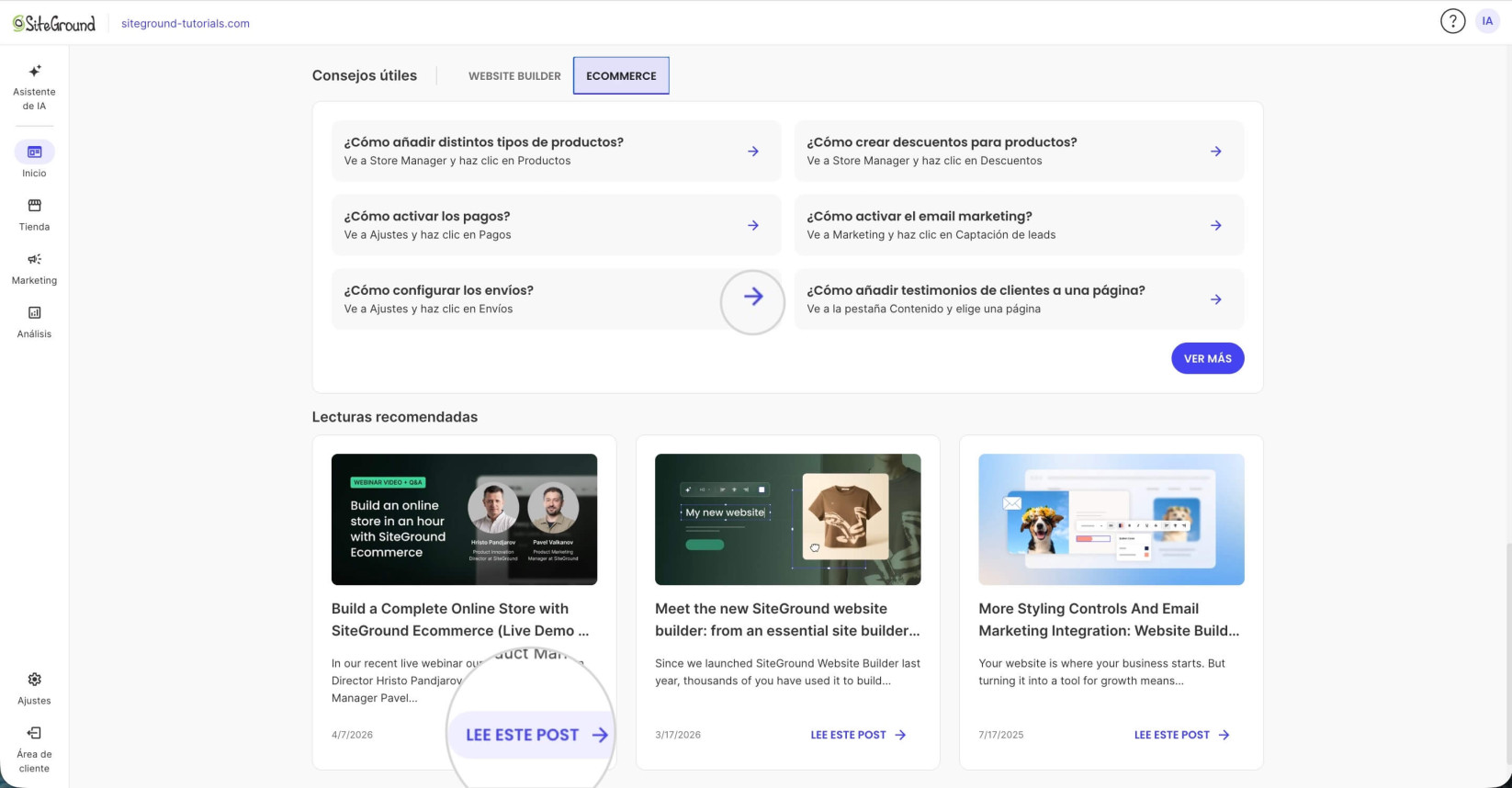Open the Asistente de IA sparkle icon
Image resolution: width=1512 pixels, height=788 pixels.
tap(35, 71)
